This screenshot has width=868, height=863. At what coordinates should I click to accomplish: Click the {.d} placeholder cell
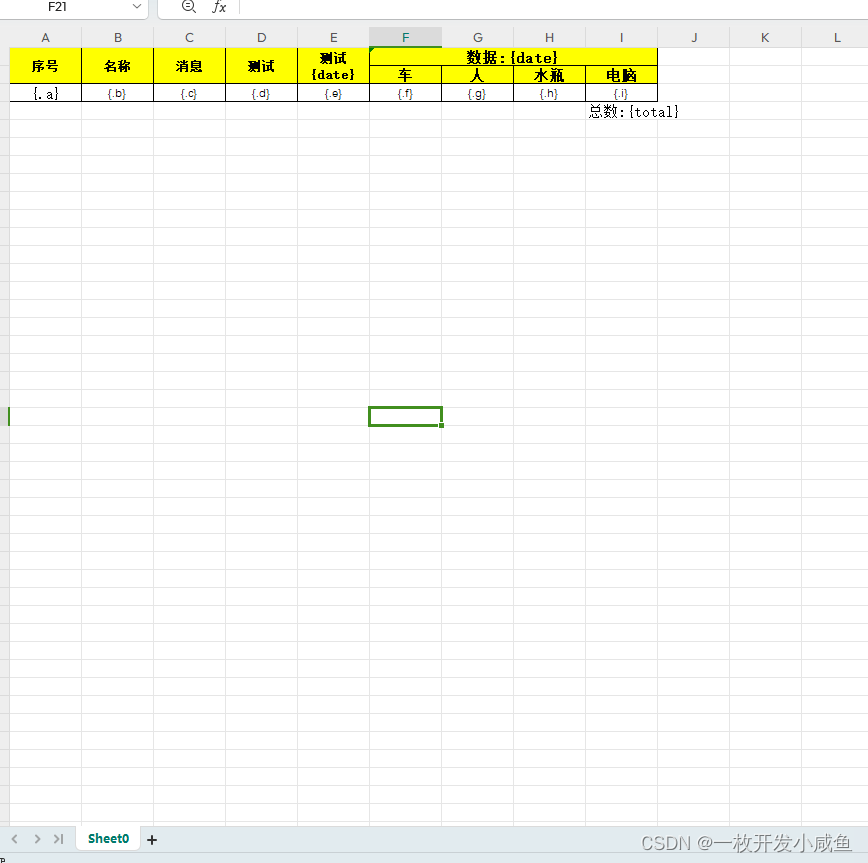(x=261, y=93)
